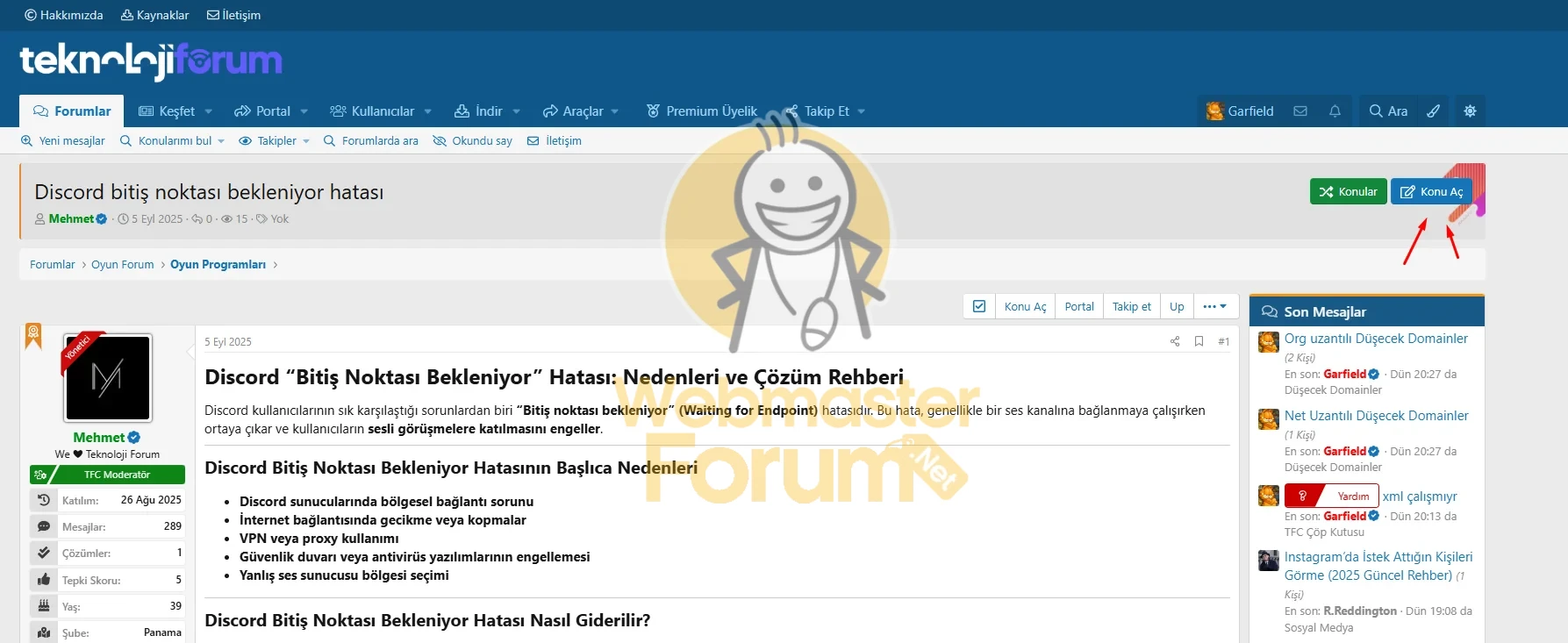Open Org uzantılı Düşecek Domainler thread
Image resolution: width=1568 pixels, height=643 pixels.
pyautogui.click(x=1376, y=339)
